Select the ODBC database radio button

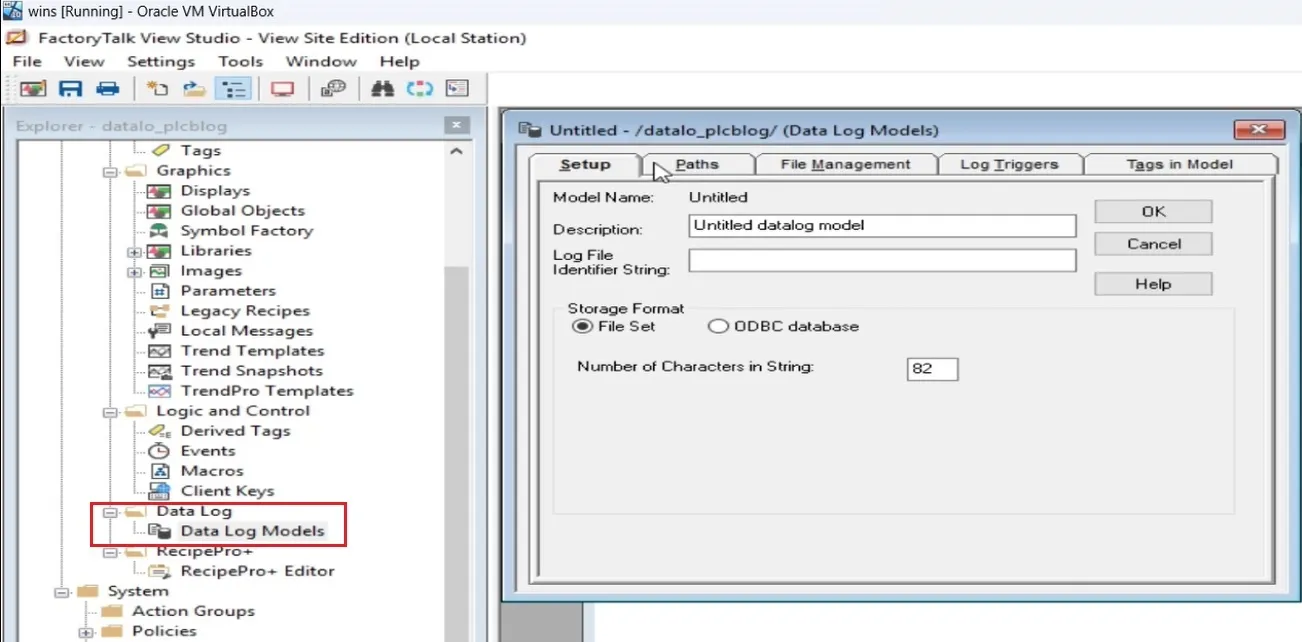tap(717, 326)
